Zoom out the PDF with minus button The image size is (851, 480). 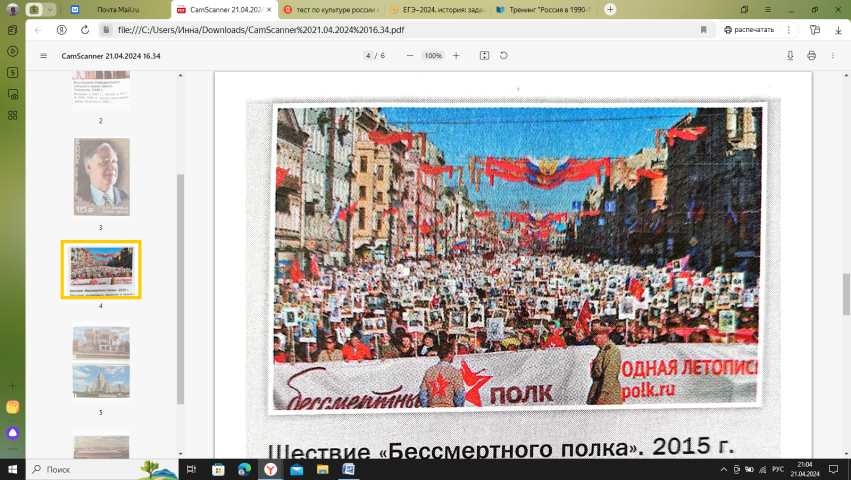(410, 55)
